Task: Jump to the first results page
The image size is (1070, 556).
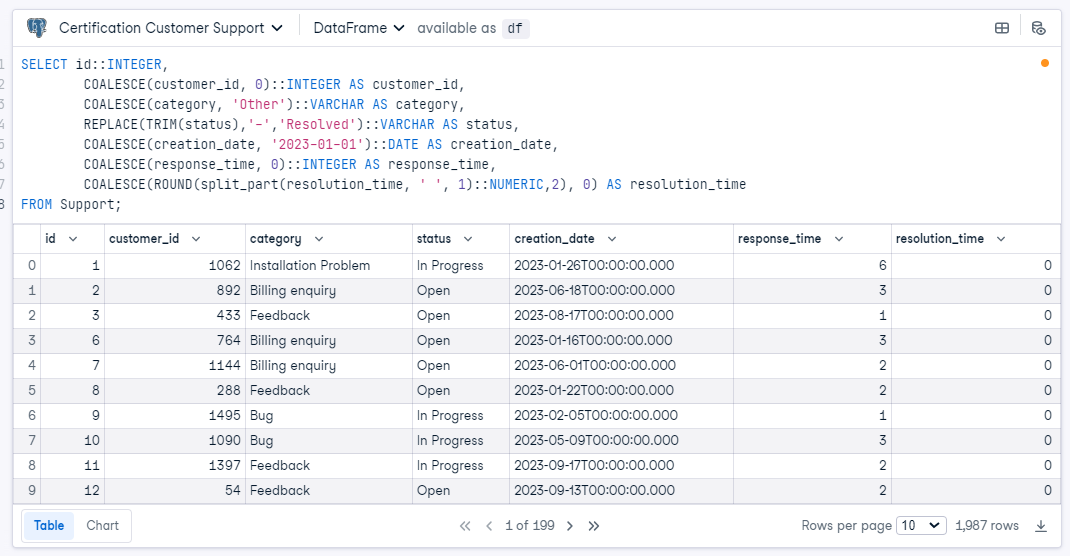Action: click(x=465, y=526)
